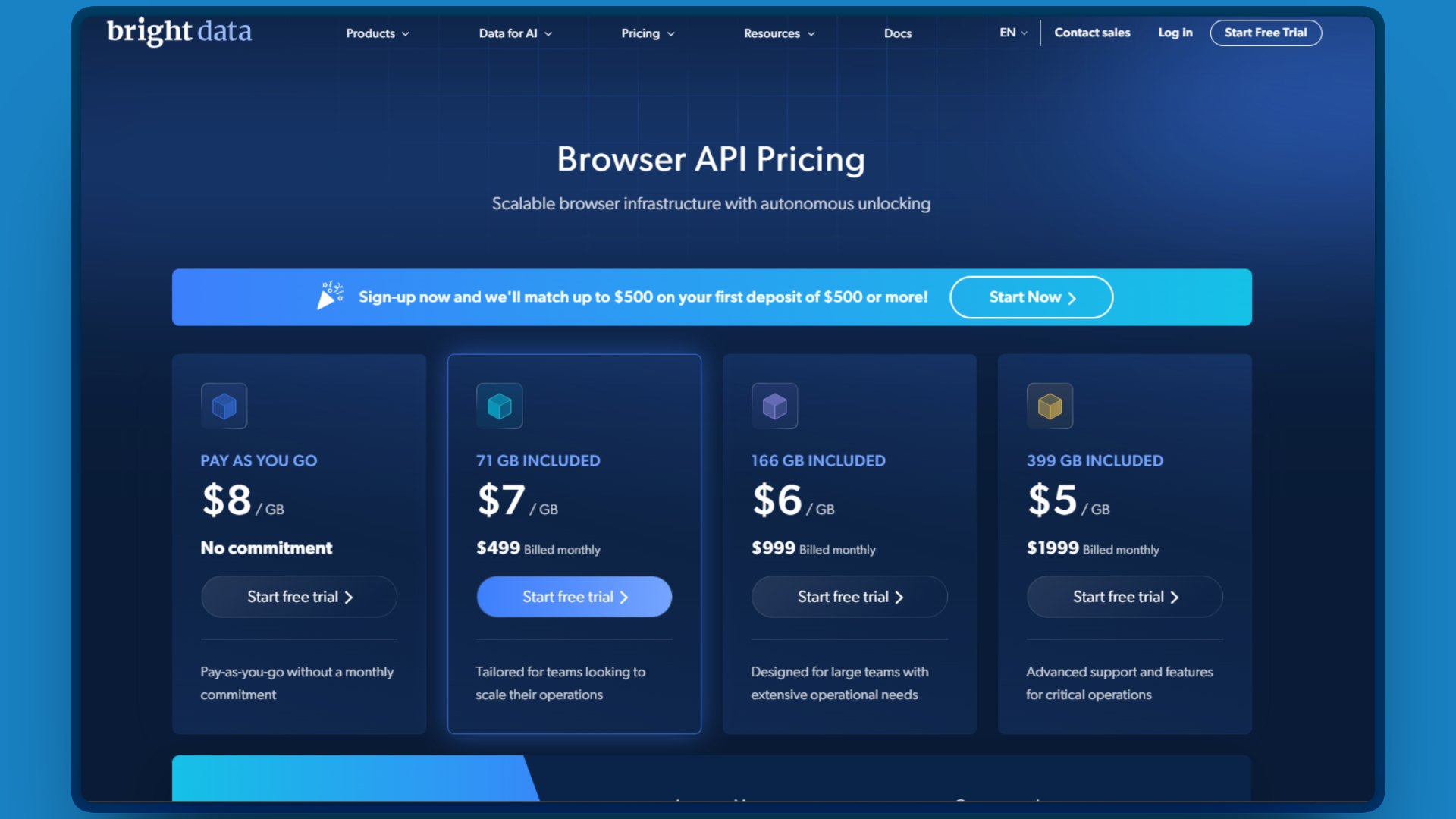Viewport: 1456px width, 819px height.
Task: Expand the Resources dropdown
Action: point(779,33)
